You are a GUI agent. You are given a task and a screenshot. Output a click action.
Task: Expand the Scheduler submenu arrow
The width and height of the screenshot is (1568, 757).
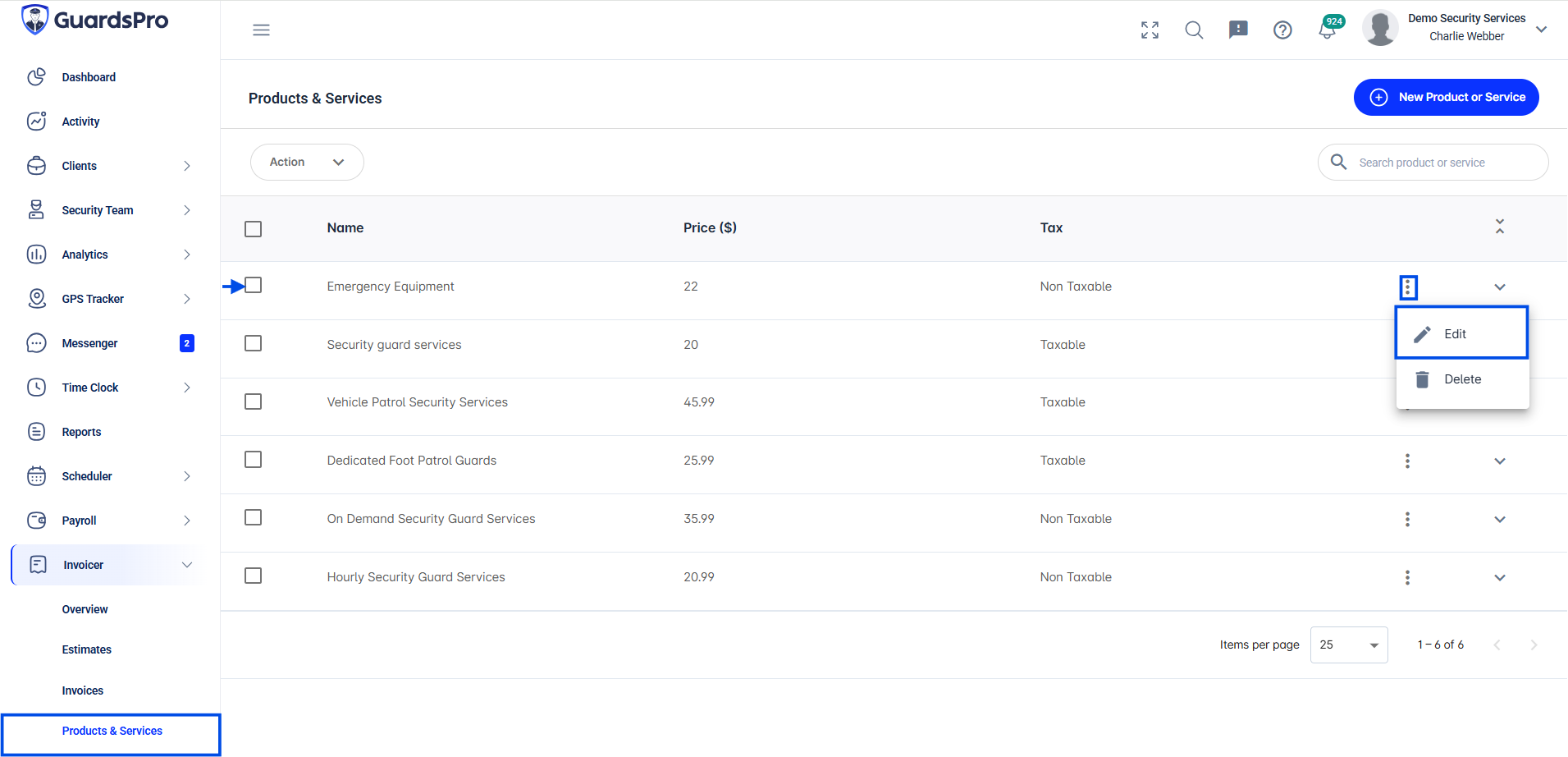tap(187, 476)
